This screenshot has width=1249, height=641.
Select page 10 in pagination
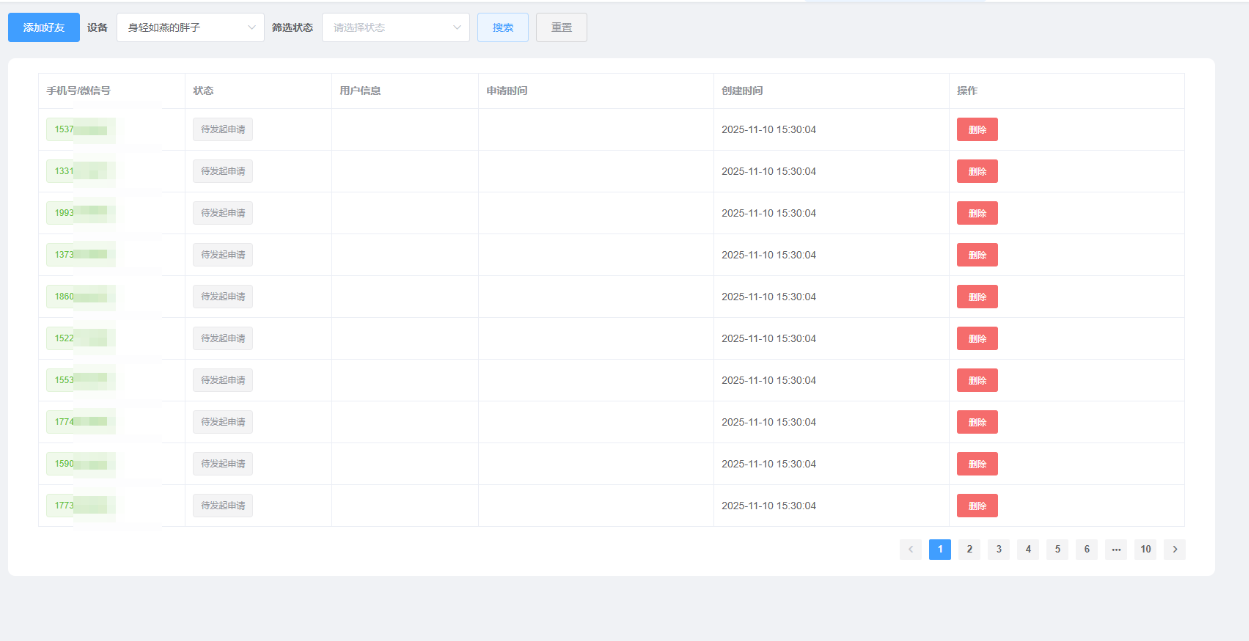[1145, 549]
